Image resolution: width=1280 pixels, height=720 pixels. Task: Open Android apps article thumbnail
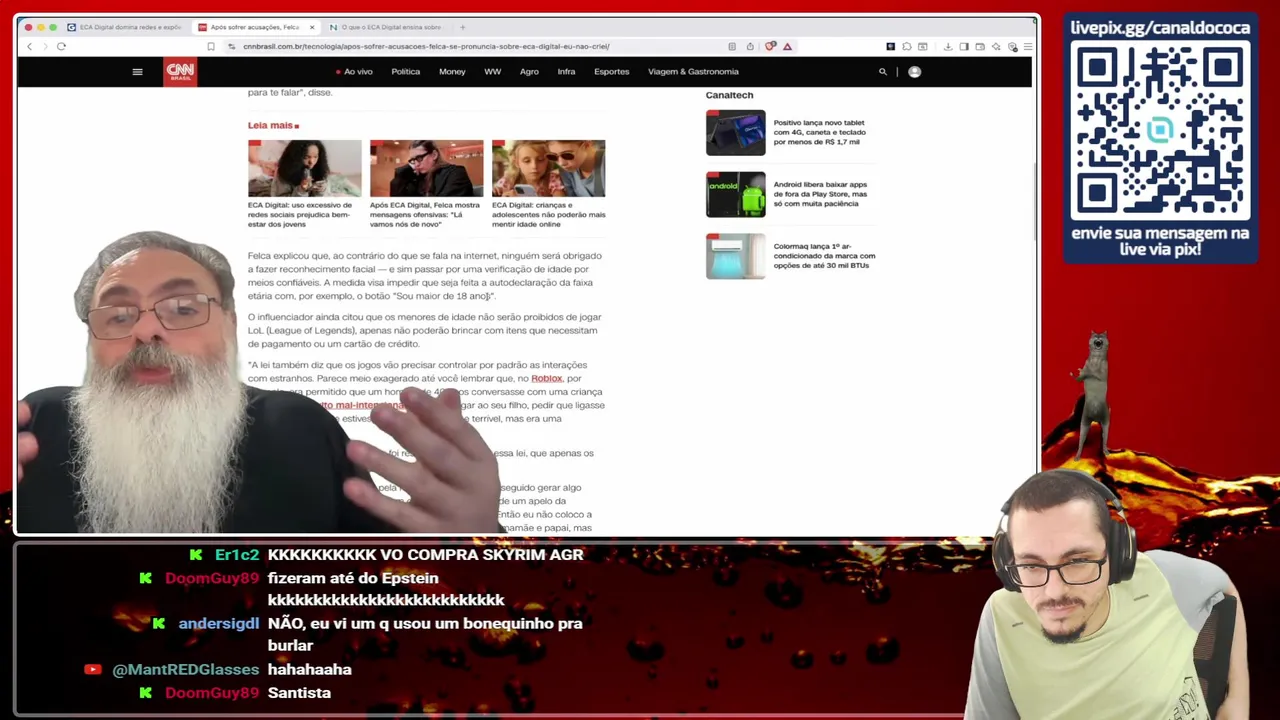pos(735,194)
